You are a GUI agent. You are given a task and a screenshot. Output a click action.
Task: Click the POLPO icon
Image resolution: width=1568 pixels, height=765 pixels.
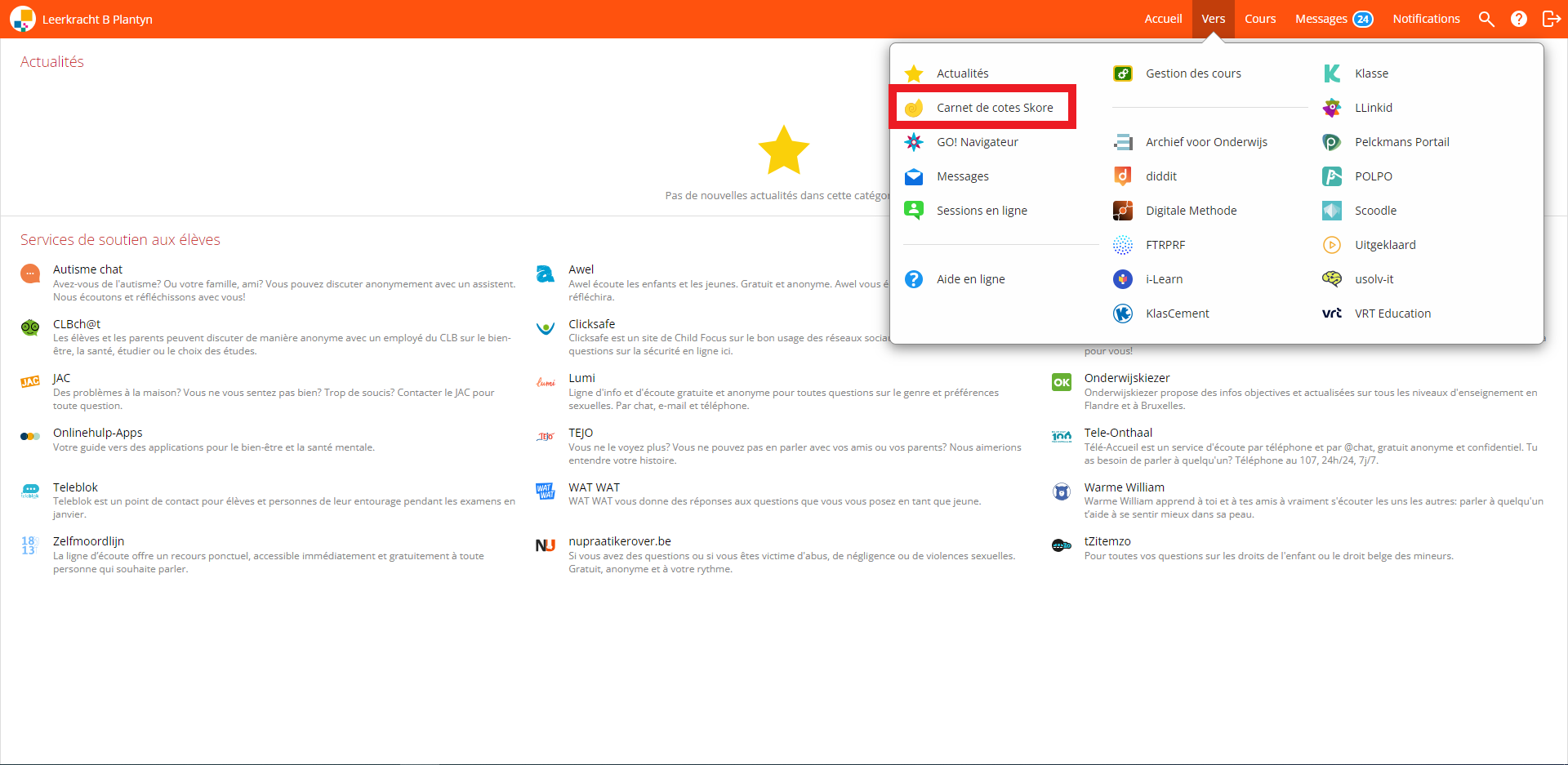point(1332,176)
